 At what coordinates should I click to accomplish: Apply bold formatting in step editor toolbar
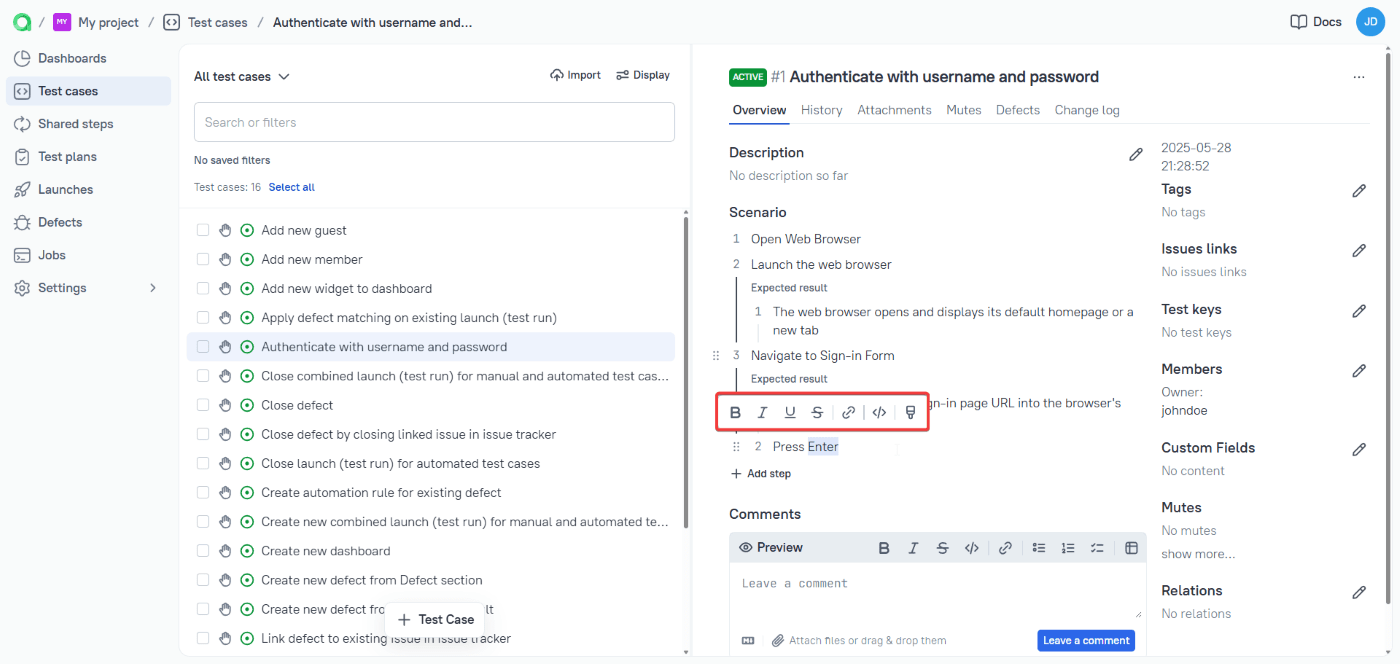[x=735, y=411]
